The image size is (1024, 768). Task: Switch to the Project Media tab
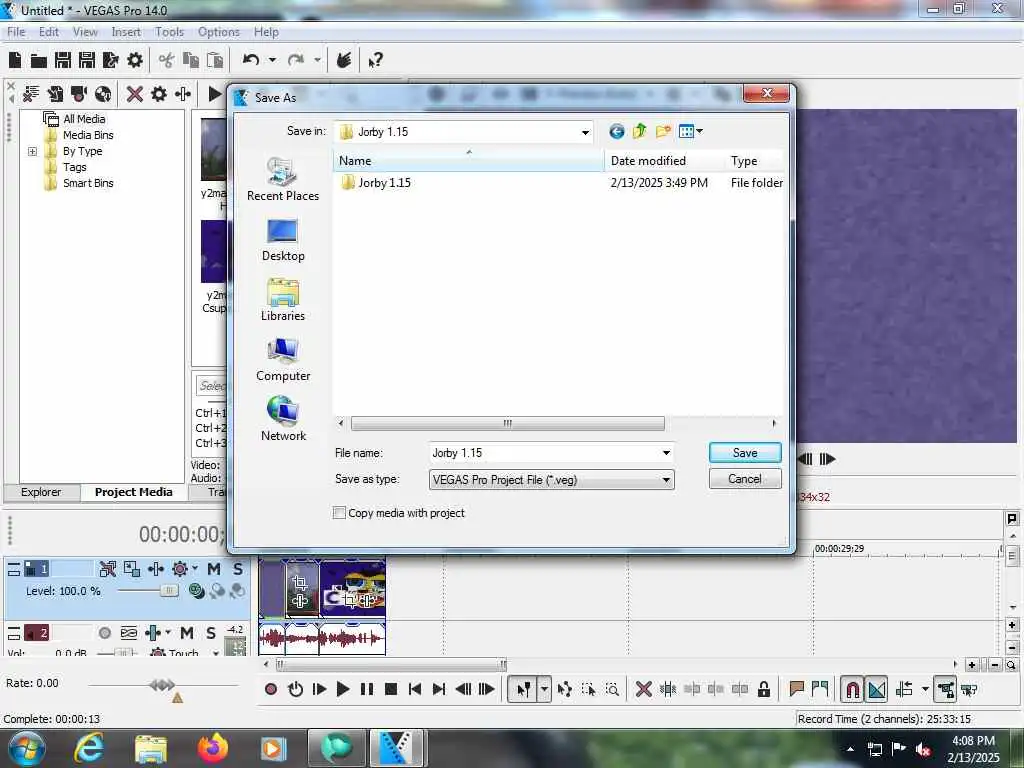click(134, 492)
